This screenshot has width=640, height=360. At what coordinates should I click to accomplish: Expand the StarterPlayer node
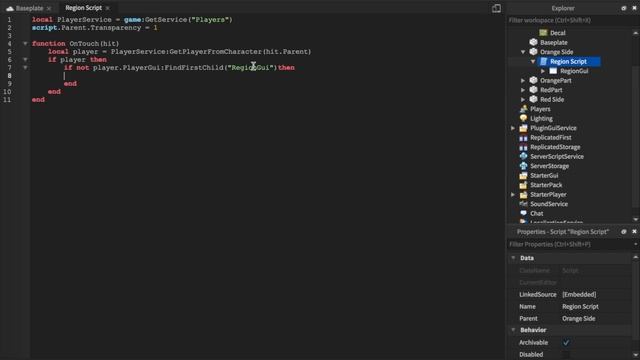(513, 195)
